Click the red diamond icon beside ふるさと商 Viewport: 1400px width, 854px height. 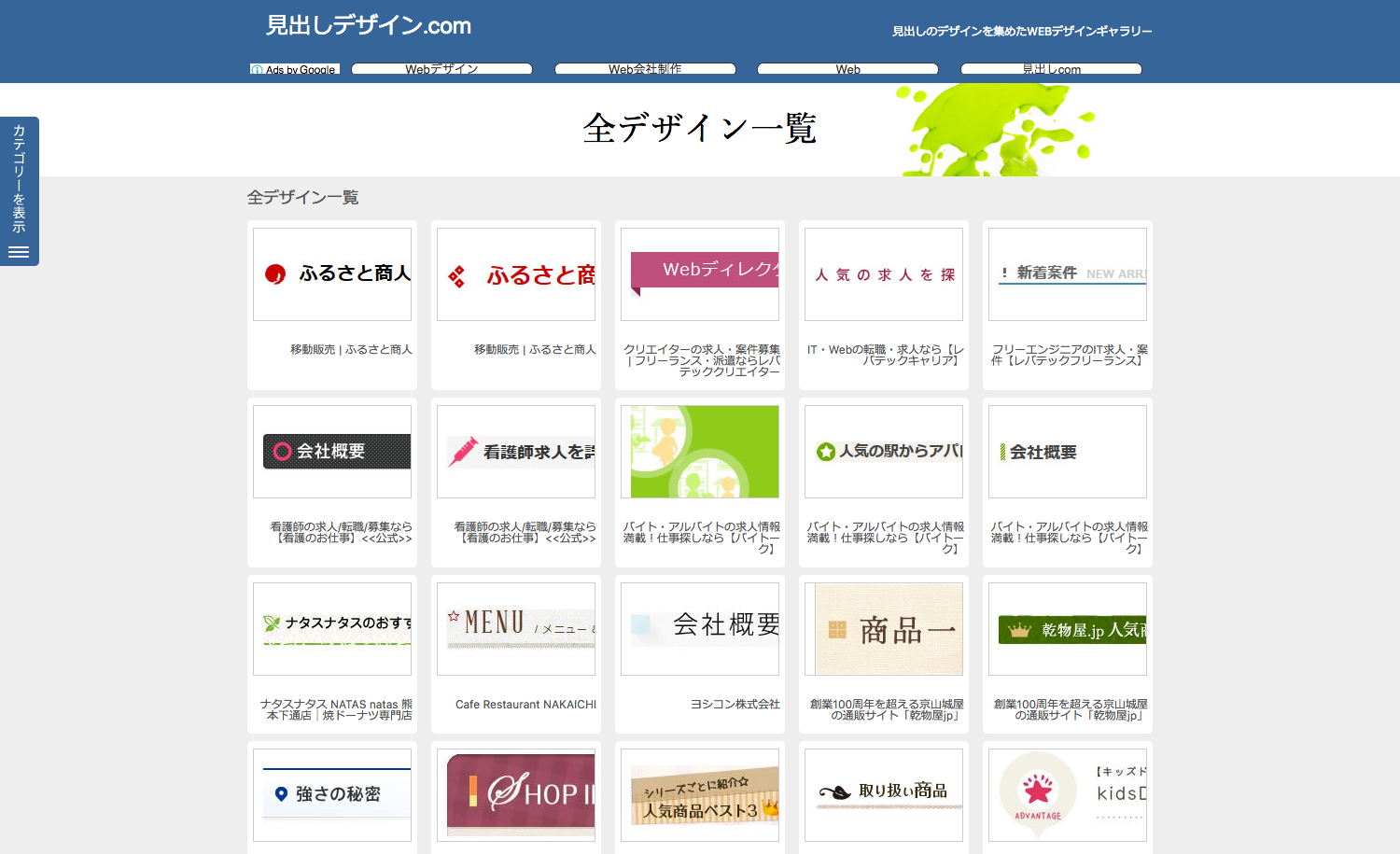click(456, 276)
